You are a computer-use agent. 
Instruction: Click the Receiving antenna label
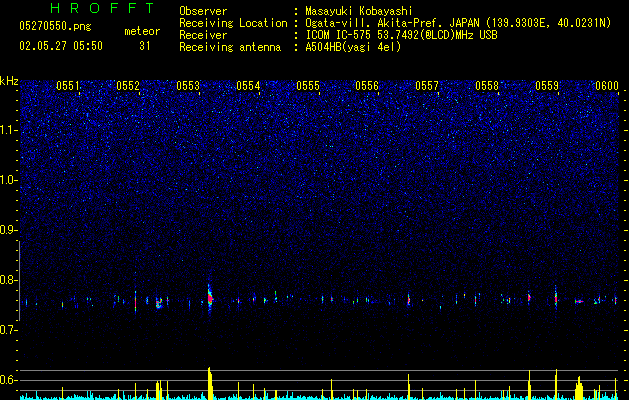click(230, 47)
